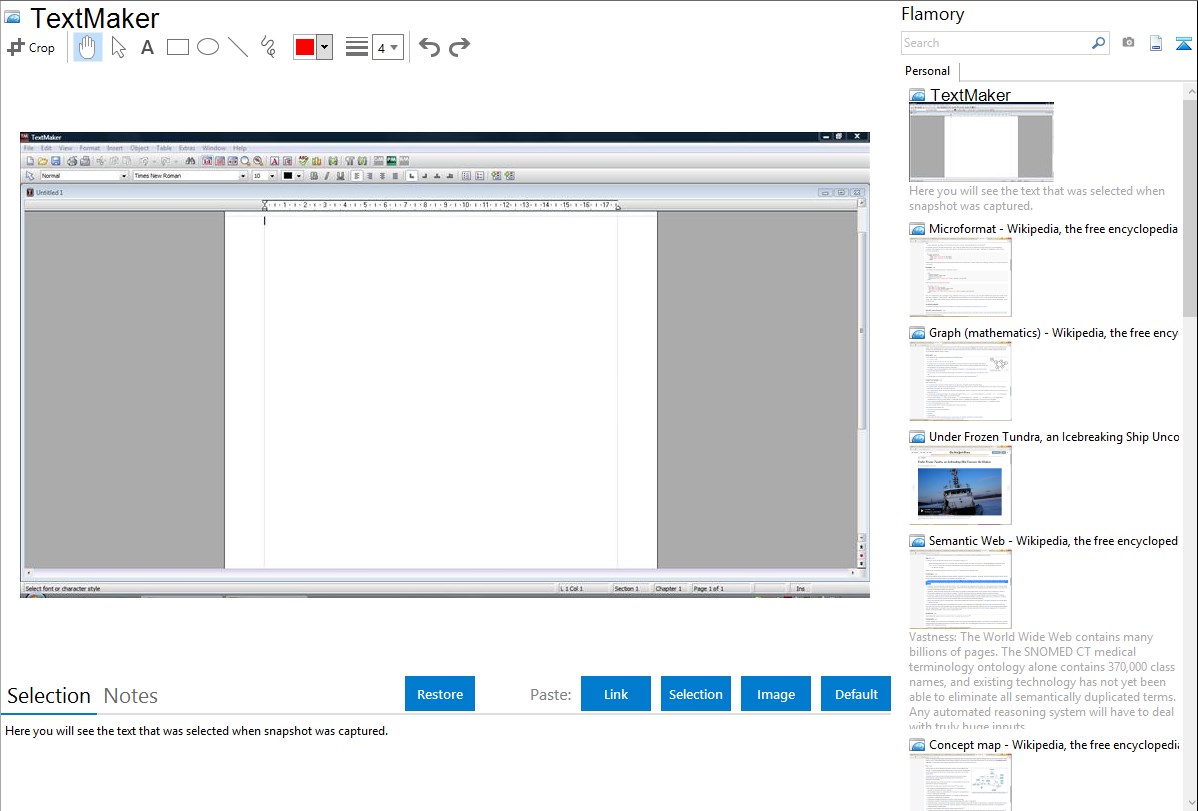Viewport: 1198px width, 811px height.
Task: Open the Personal tab
Action: pyautogui.click(x=928, y=71)
